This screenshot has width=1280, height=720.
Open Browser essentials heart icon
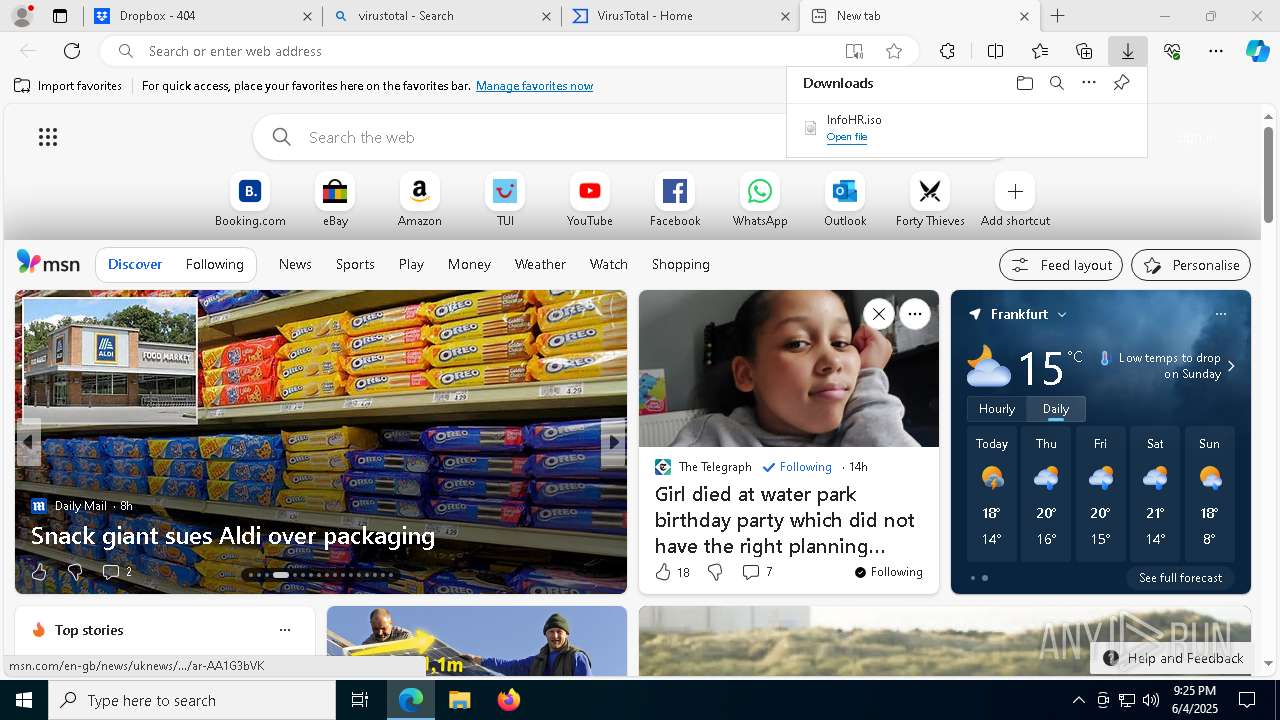[x=1172, y=51]
